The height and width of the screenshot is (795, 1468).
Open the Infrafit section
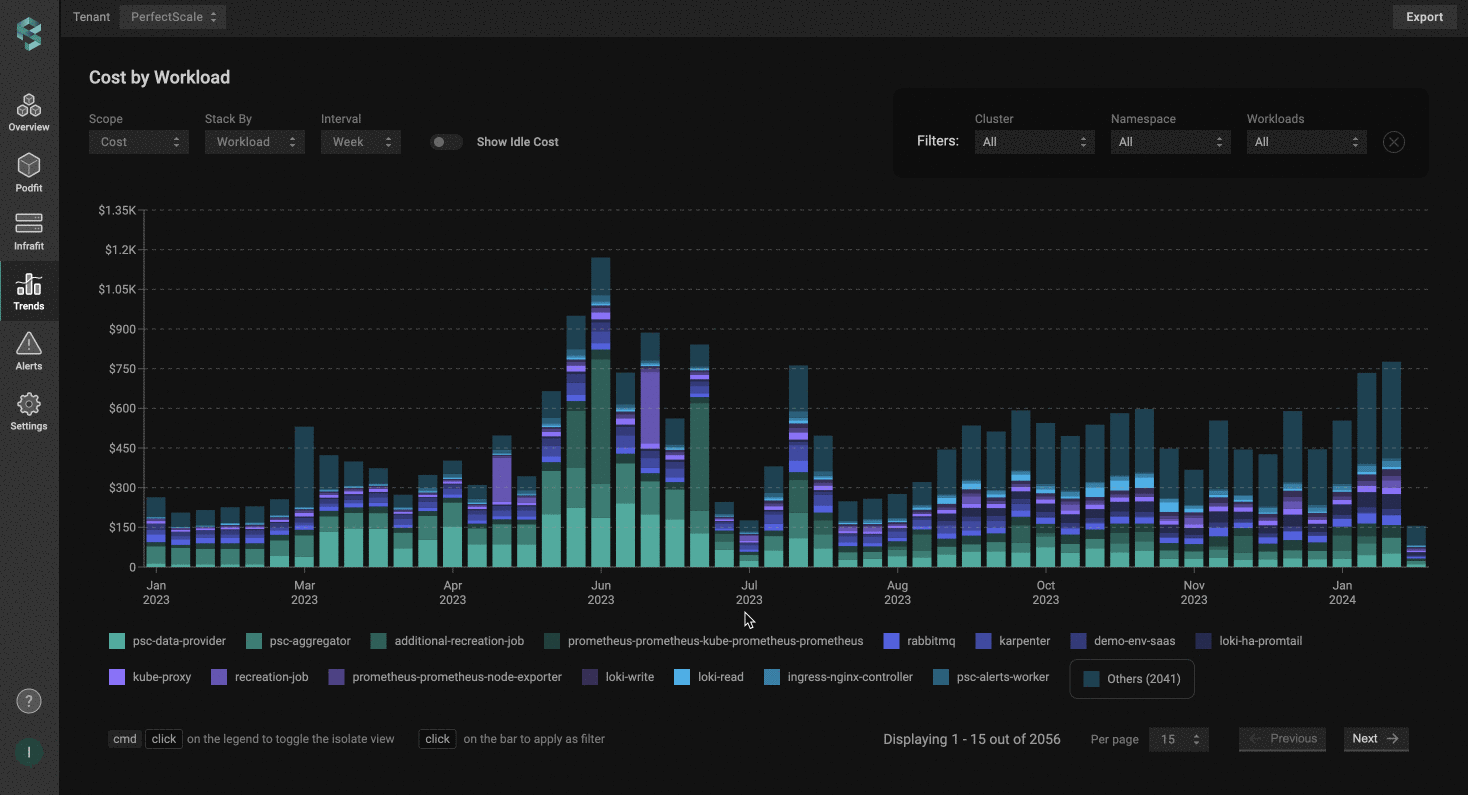click(29, 224)
